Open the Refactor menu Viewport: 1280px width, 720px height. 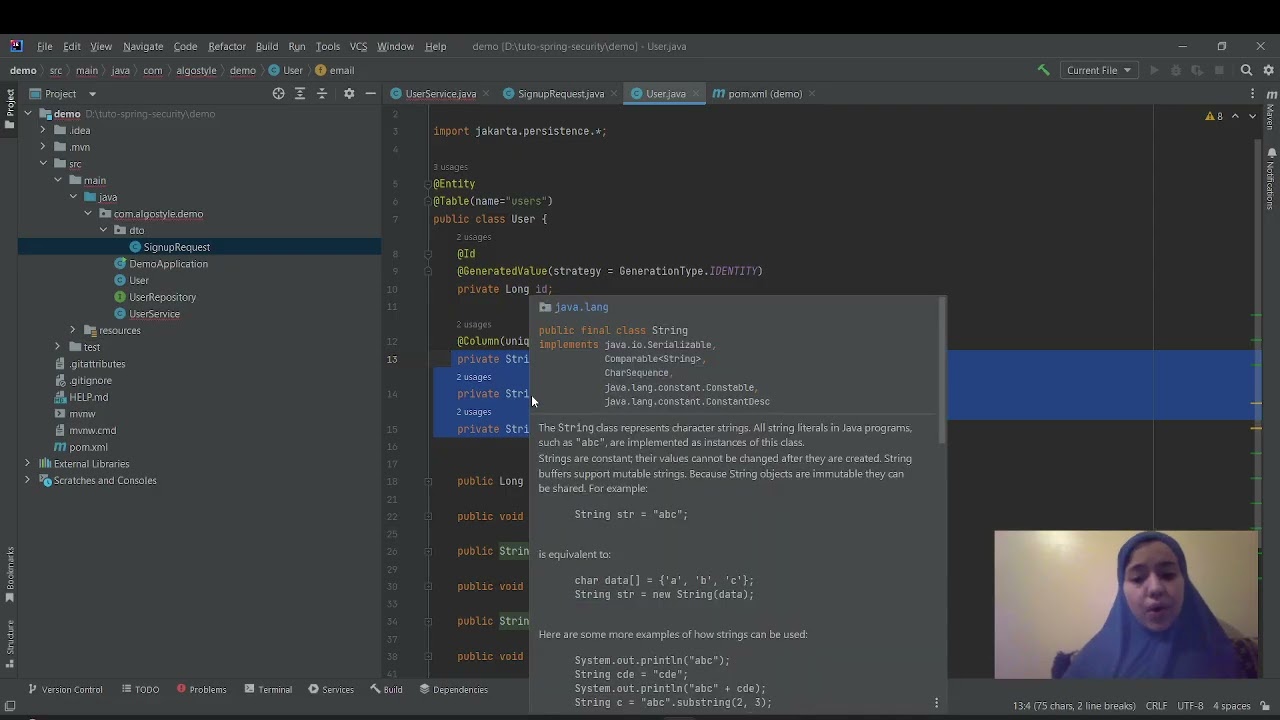click(227, 46)
